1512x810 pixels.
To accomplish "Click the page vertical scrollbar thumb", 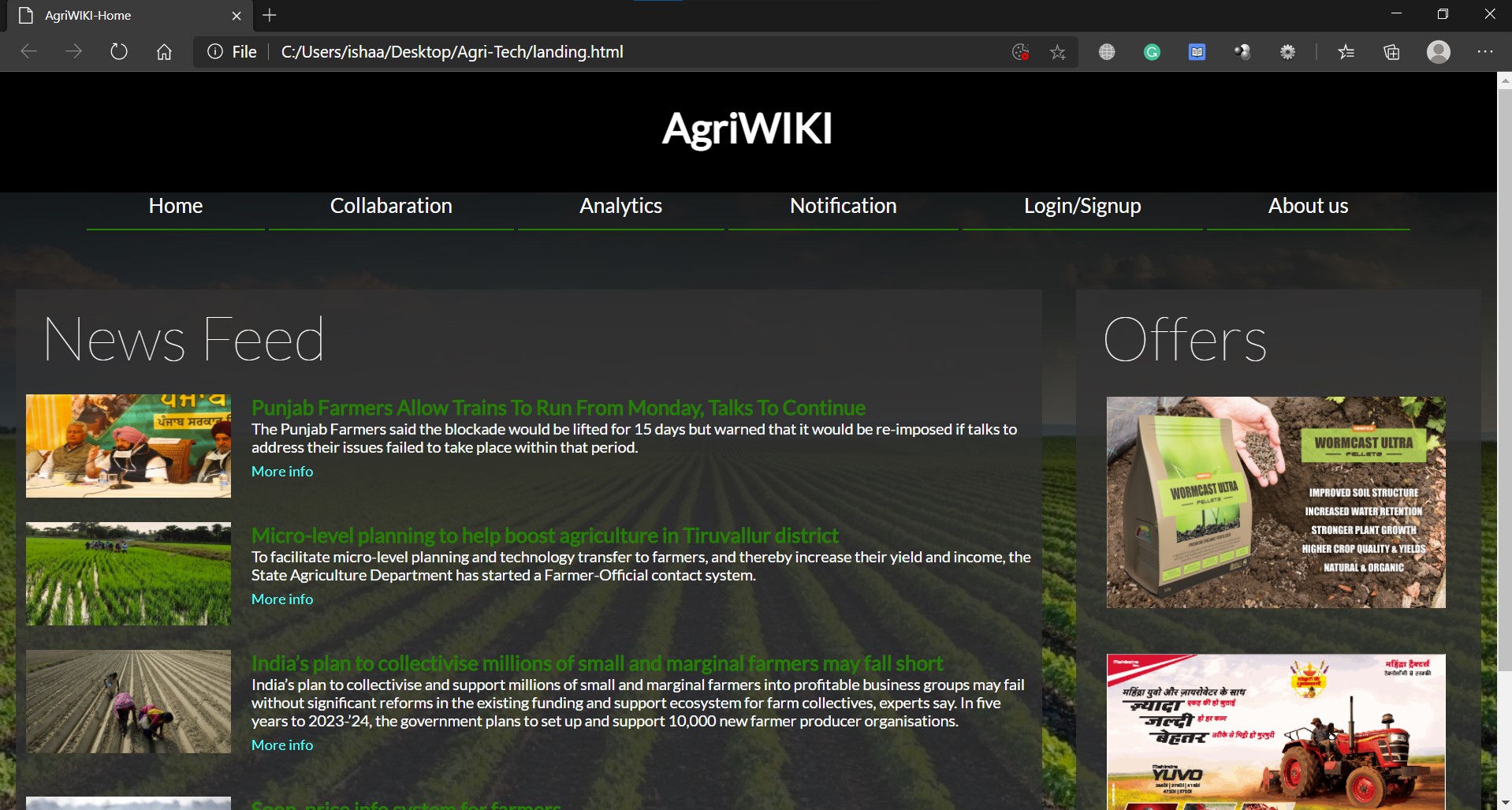I will [1504, 379].
